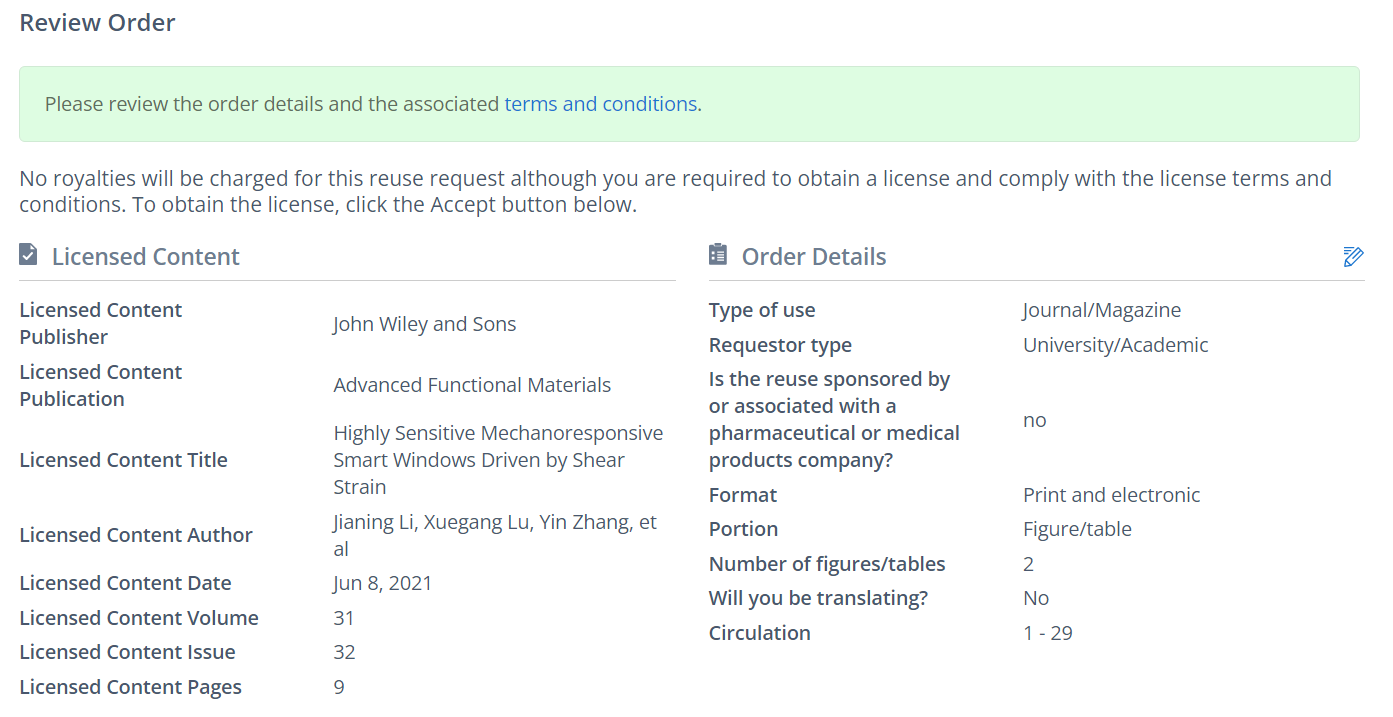Click the circulation value 1 - 29
The image size is (1393, 717).
click(1047, 633)
